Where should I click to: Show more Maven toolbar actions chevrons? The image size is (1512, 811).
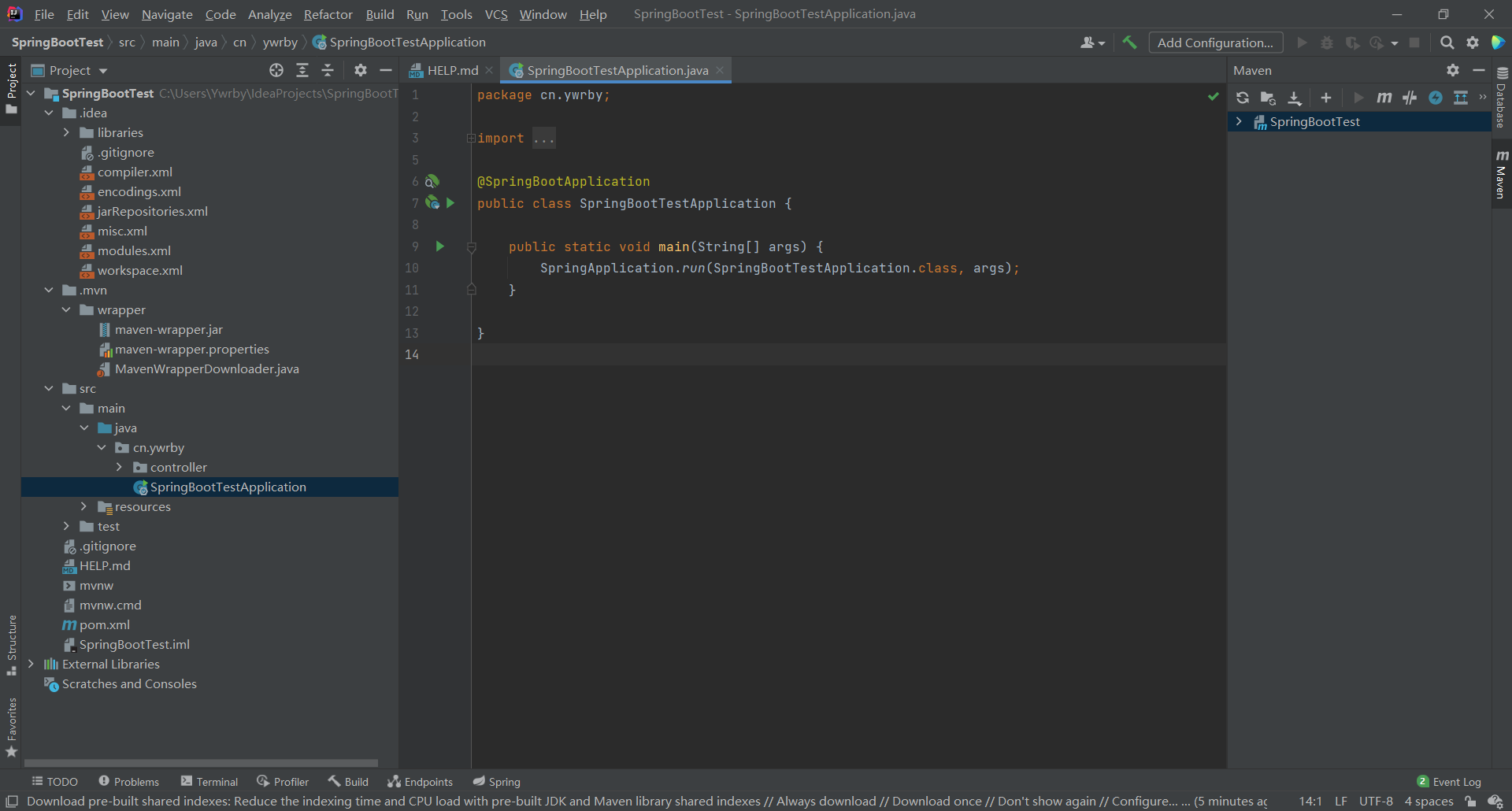click(1482, 98)
